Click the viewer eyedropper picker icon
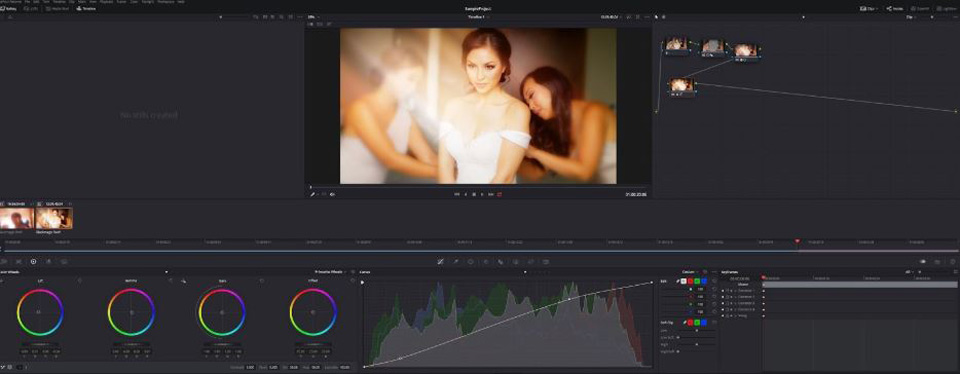960x374 pixels. (312, 194)
